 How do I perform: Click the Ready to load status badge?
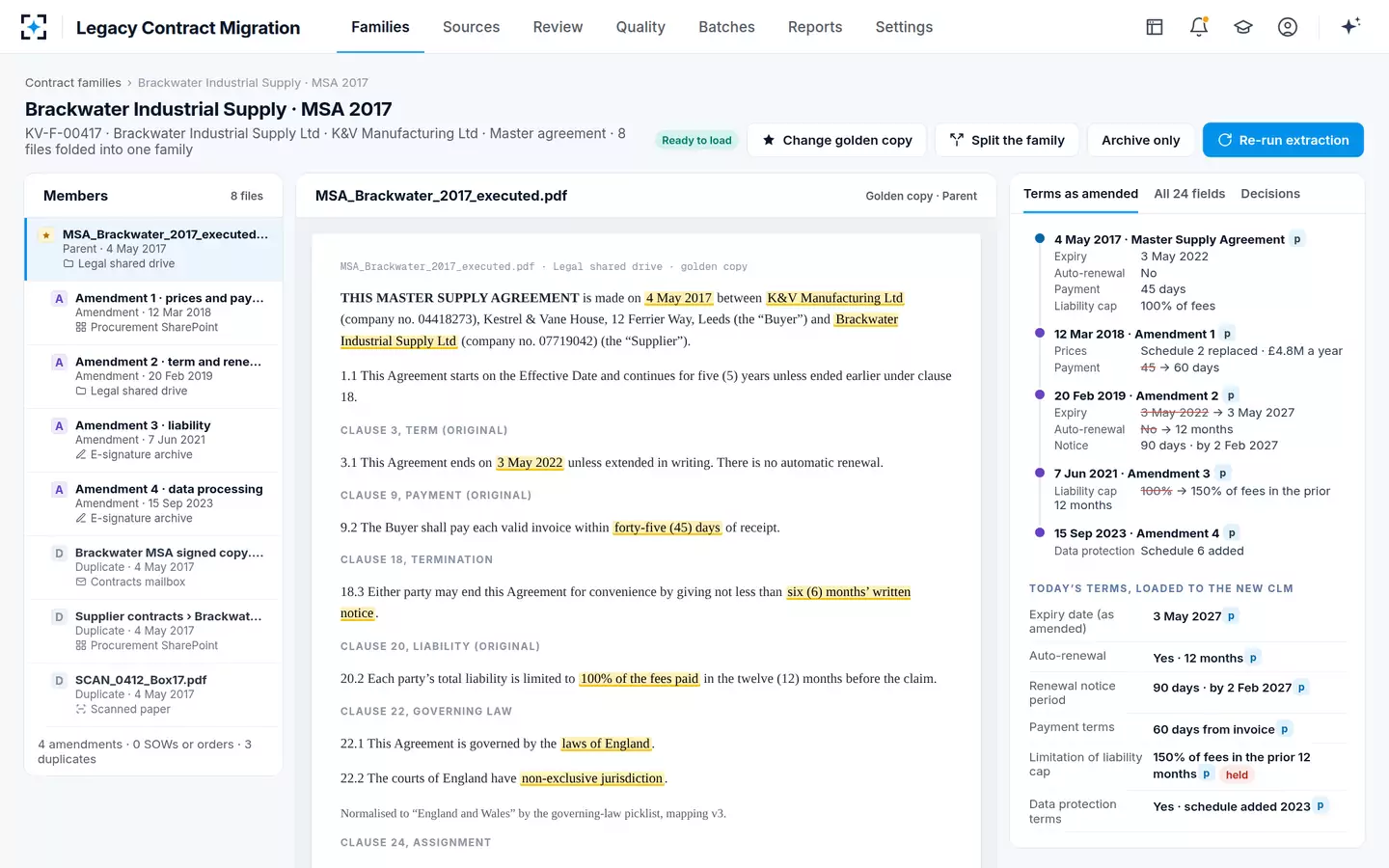696,140
